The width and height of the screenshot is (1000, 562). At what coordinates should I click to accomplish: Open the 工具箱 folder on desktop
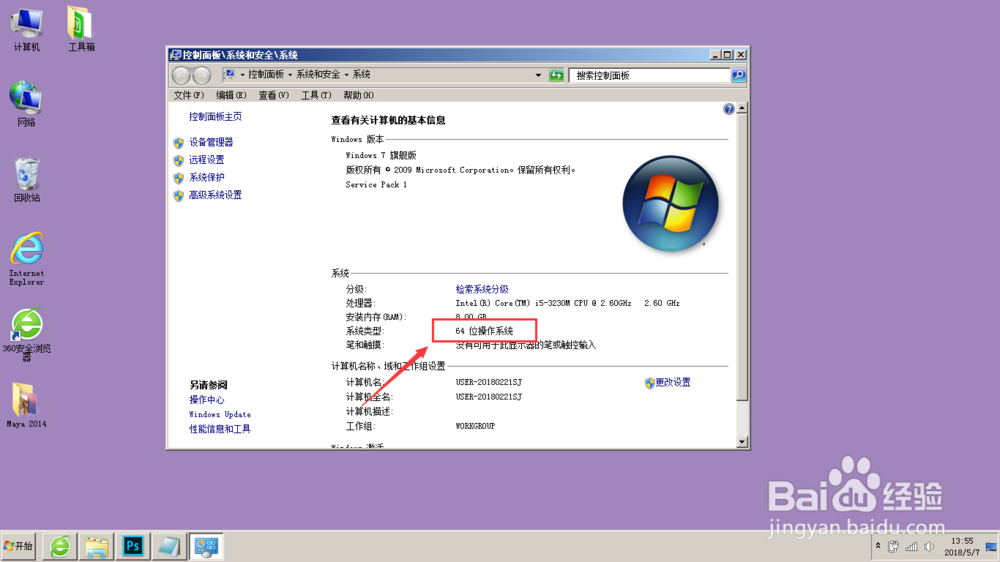point(81,29)
